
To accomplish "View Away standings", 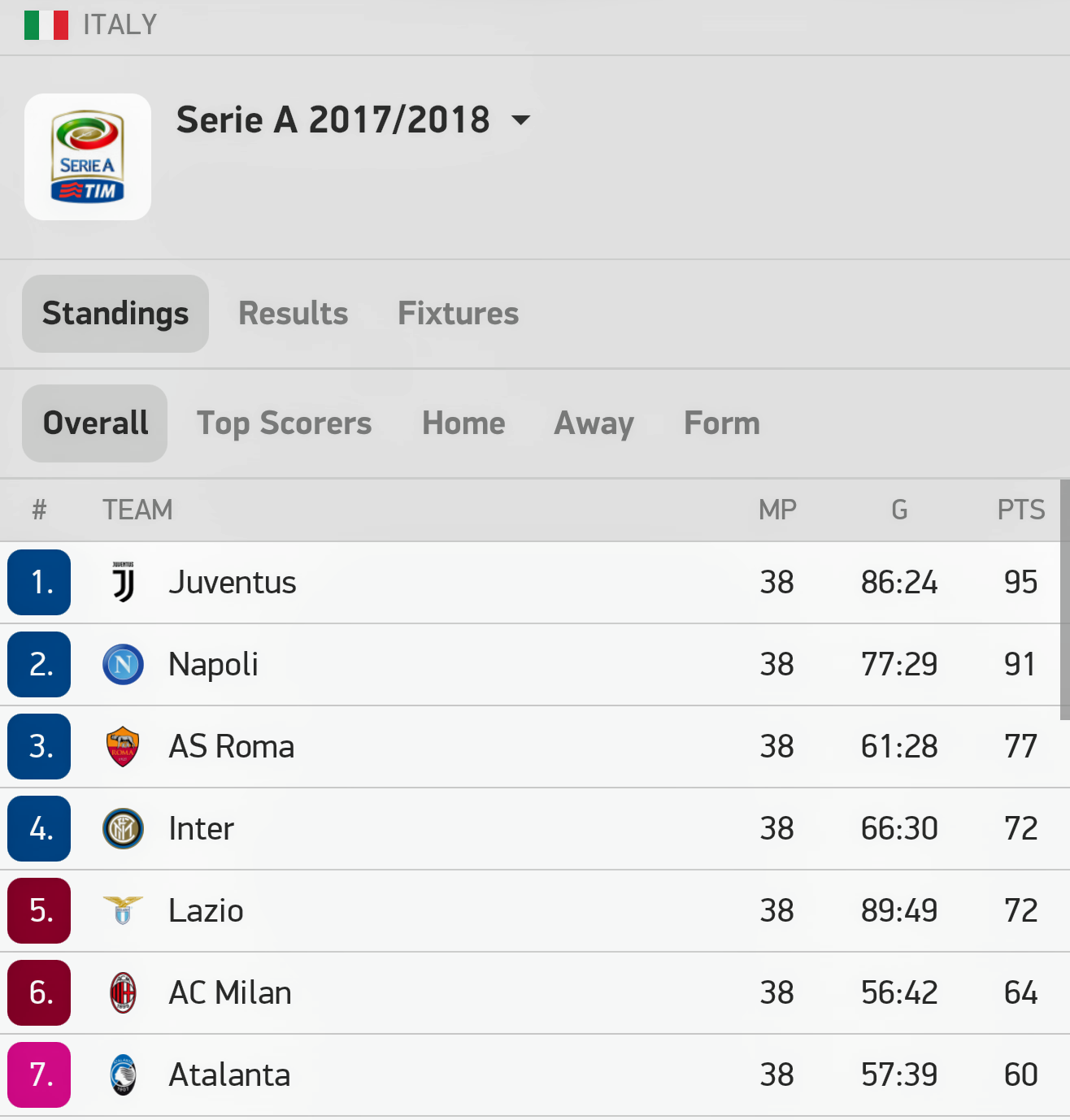I will point(594,423).
